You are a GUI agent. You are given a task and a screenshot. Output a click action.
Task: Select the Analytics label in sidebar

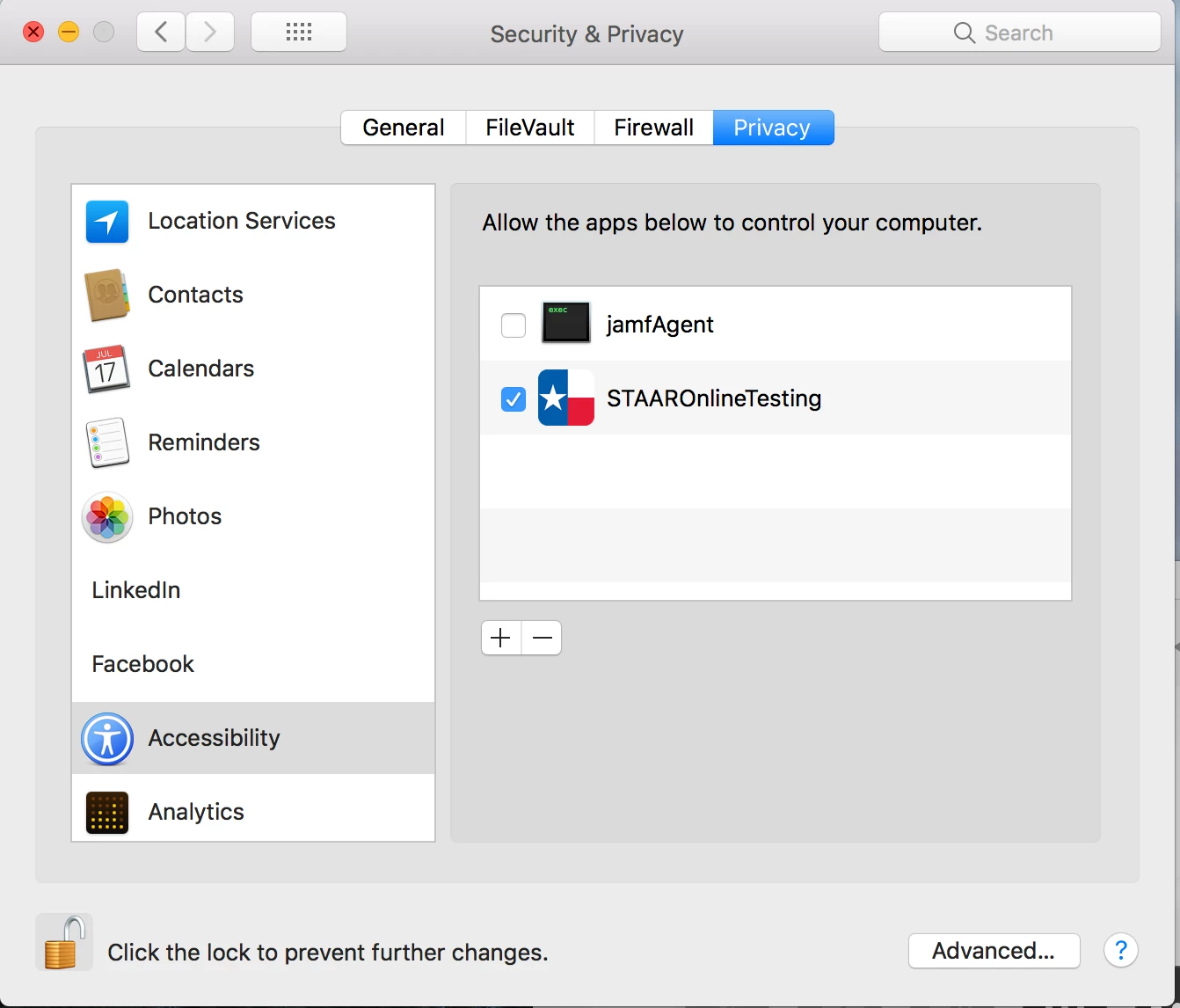tap(196, 812)
